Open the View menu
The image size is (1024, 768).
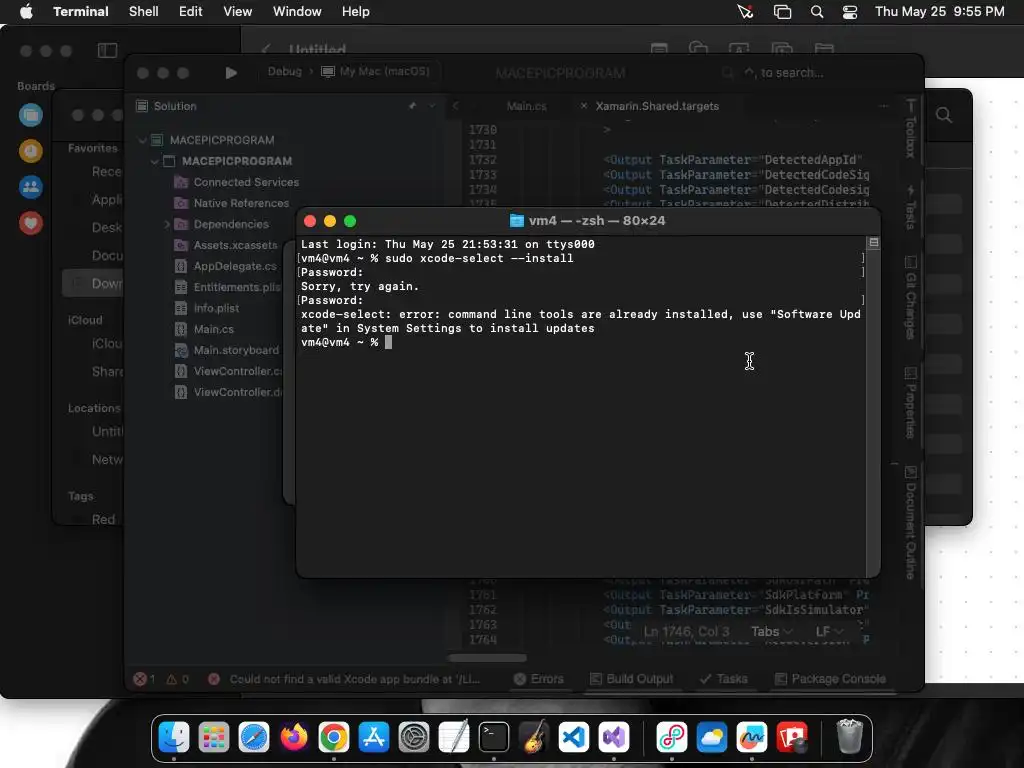click(238, 11)
